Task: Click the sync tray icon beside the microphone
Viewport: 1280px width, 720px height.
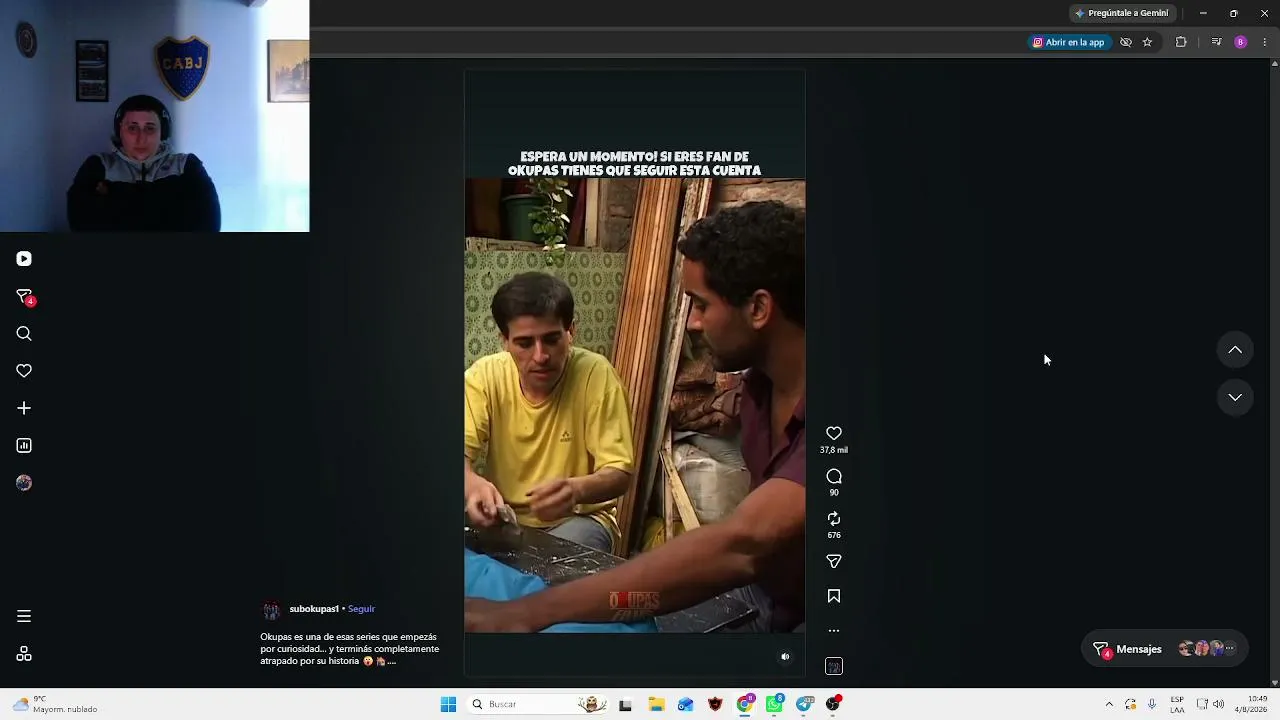Action: [1130, 704]
